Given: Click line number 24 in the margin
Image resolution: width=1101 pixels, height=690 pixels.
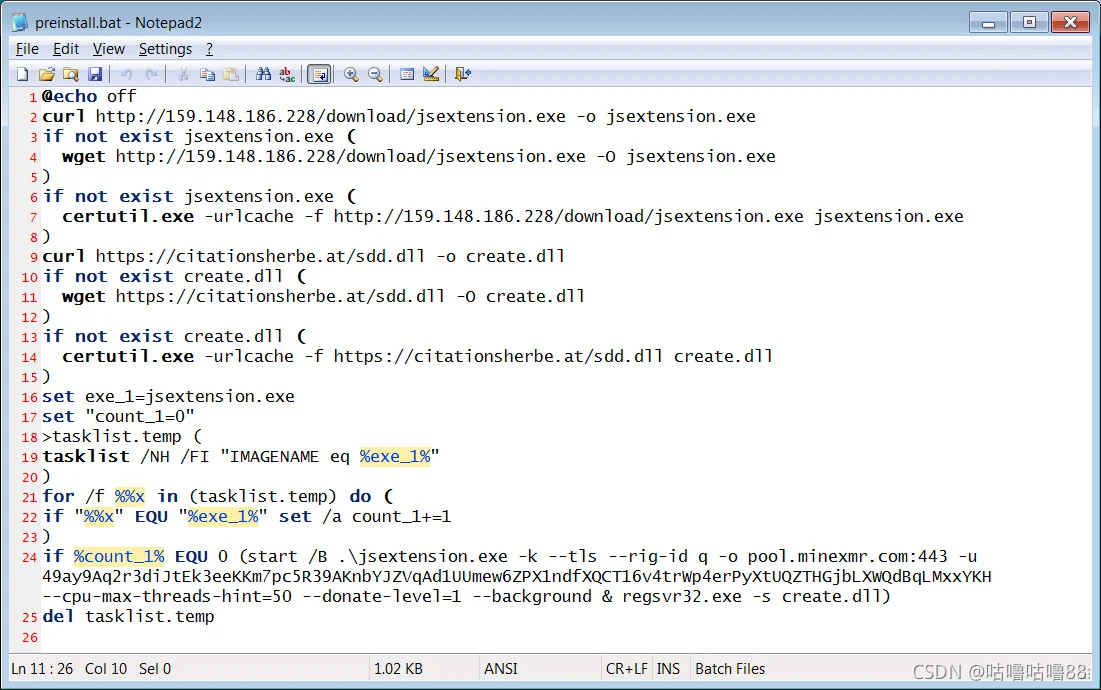Looking at the screenshot, I should [29, 557].
